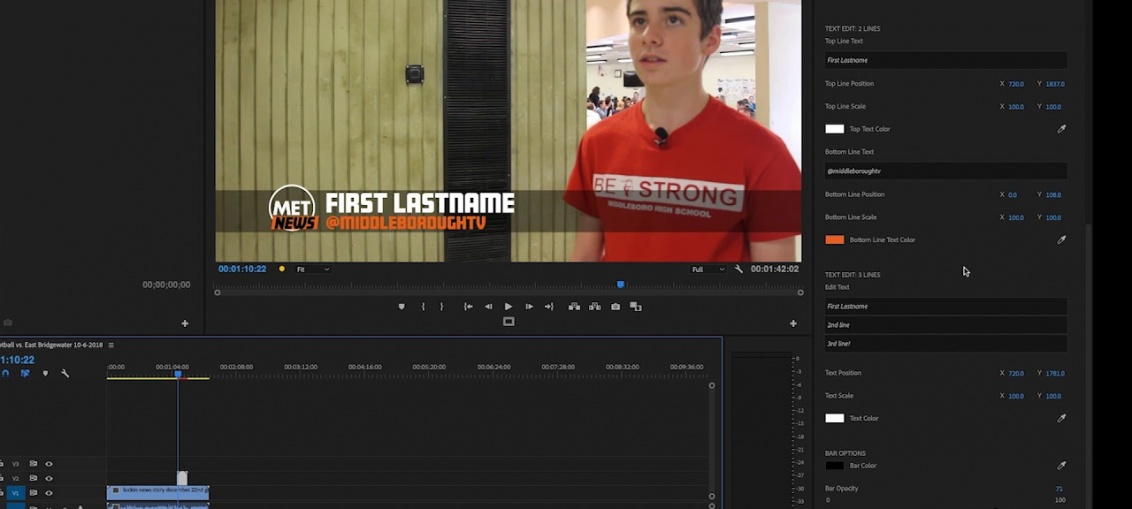Toggle V1 track output eye

49,493
